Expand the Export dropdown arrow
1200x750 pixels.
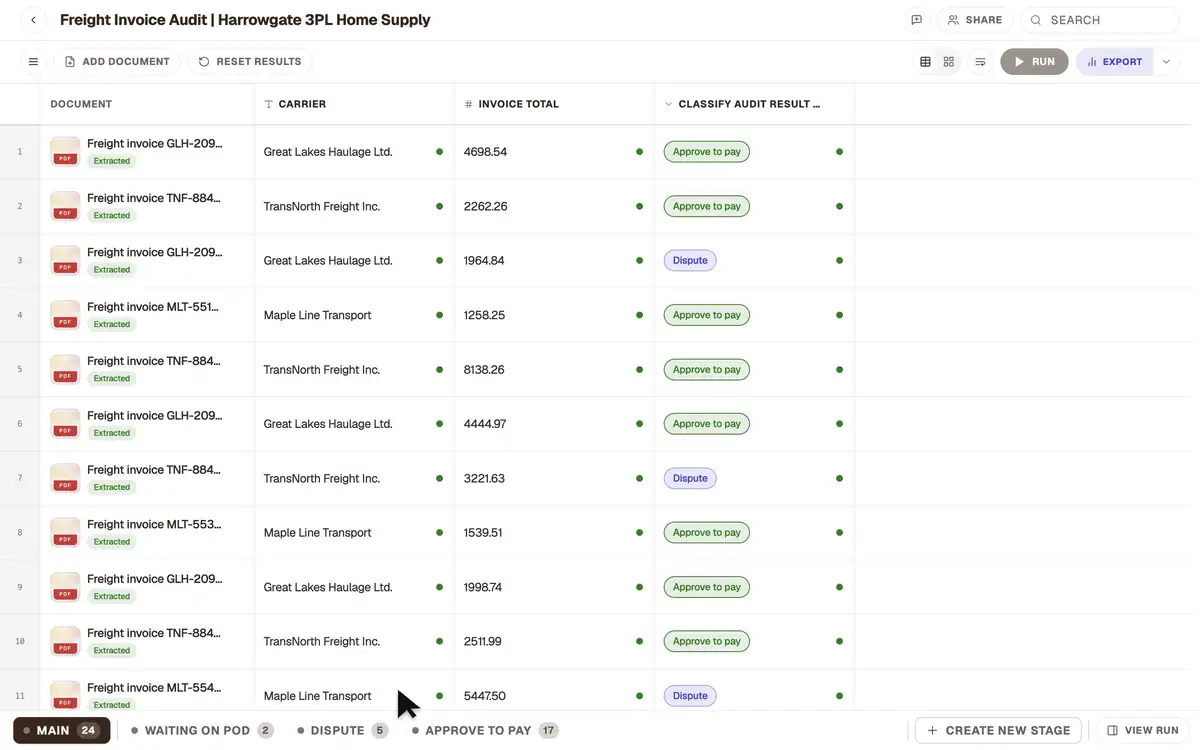[1166, 62]
